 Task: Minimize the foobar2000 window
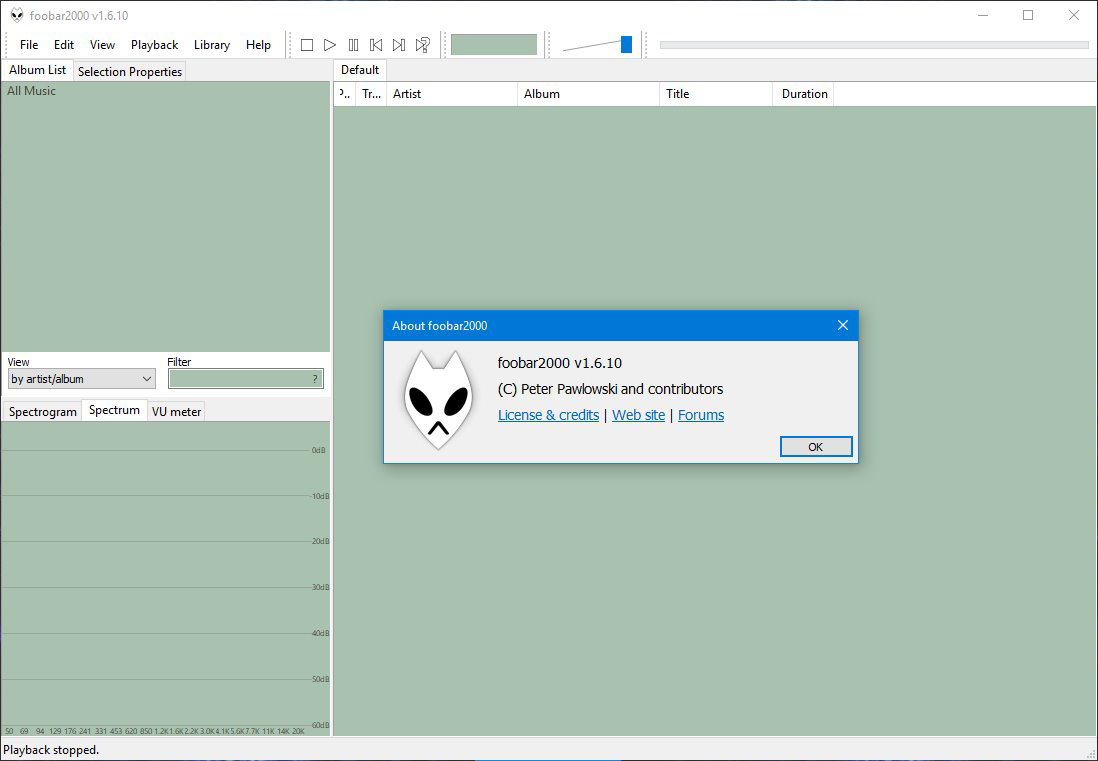tap(983, 15)
